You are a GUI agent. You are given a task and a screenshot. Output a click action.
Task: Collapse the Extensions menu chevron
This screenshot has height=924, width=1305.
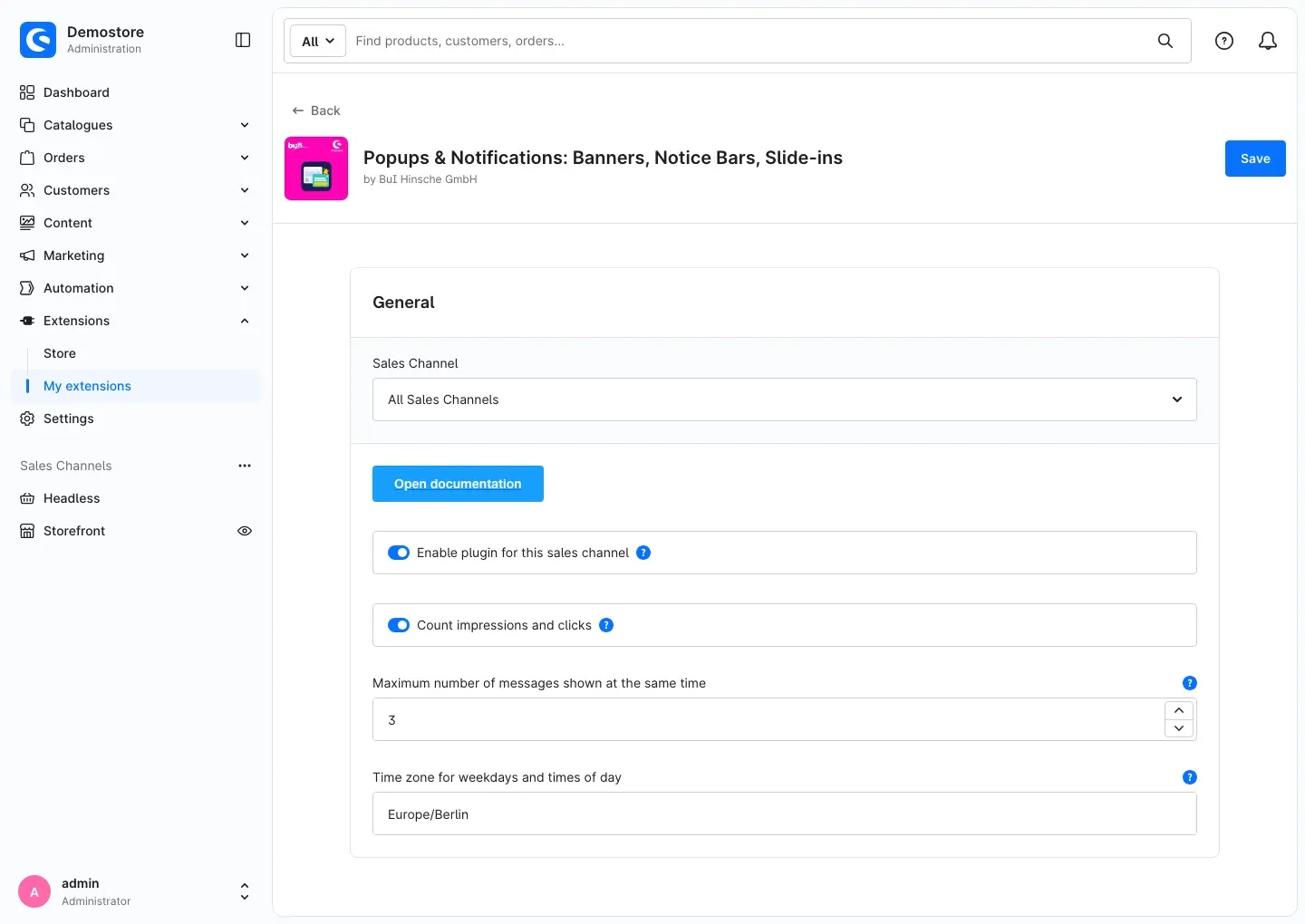(x=245, y=321)
